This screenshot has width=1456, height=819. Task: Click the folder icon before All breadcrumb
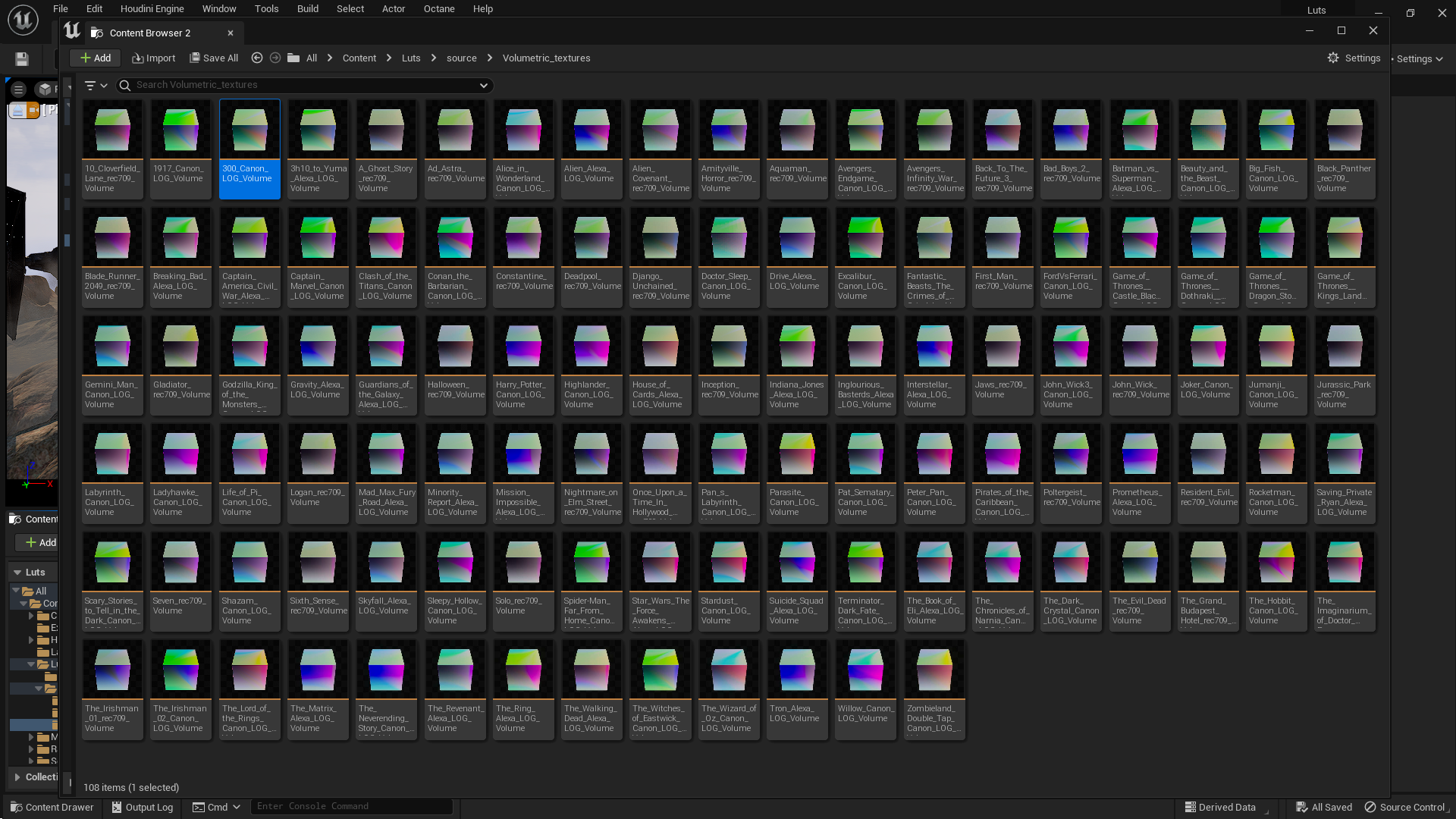[293, 58]
